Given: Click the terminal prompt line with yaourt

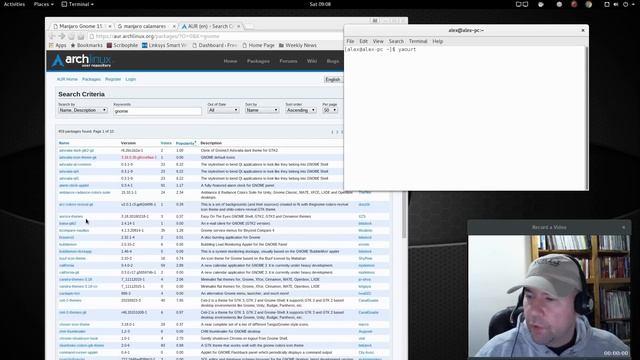Looking at the screenshot, I should [380, 49].
